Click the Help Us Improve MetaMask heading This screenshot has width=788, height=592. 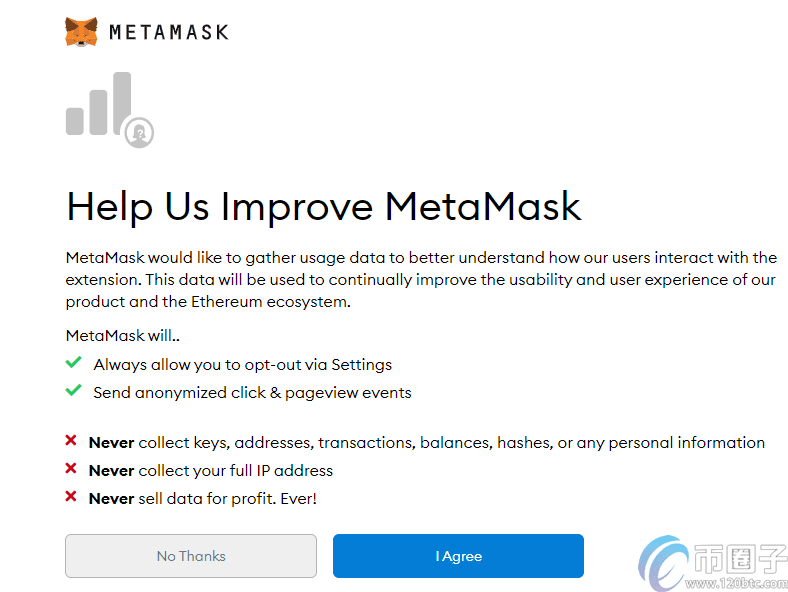324,207
